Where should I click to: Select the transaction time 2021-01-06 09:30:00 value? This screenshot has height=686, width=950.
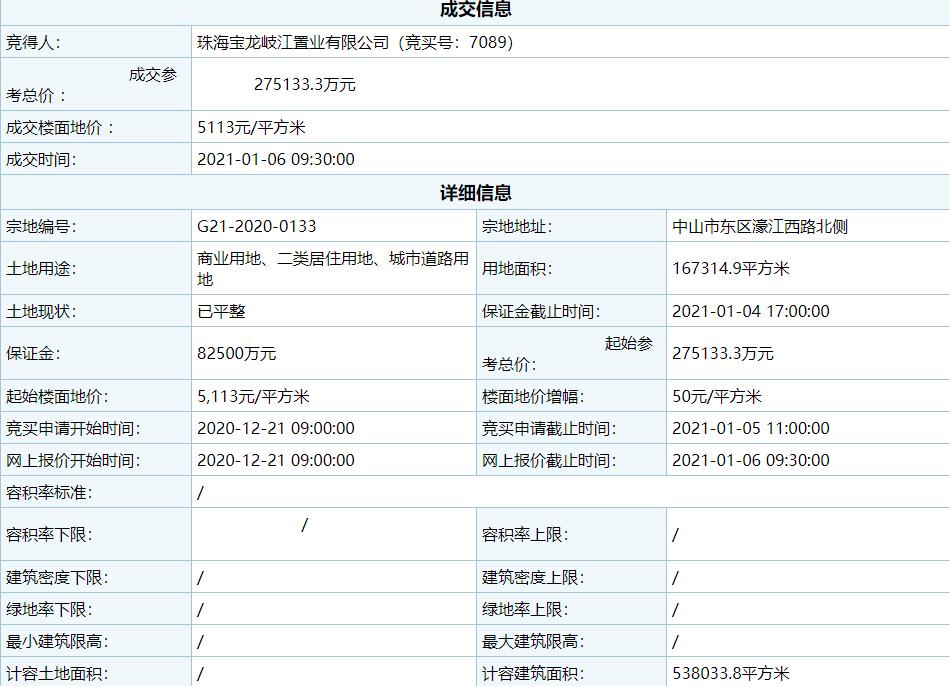[276, 159]
